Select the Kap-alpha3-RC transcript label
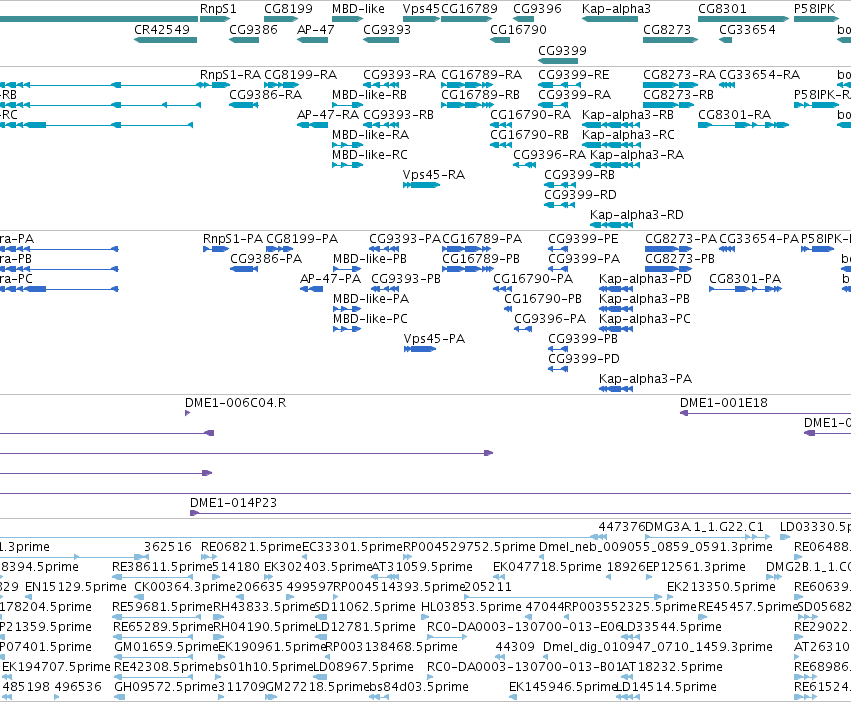The image size is (851, 702). click(x=628, y=135)
